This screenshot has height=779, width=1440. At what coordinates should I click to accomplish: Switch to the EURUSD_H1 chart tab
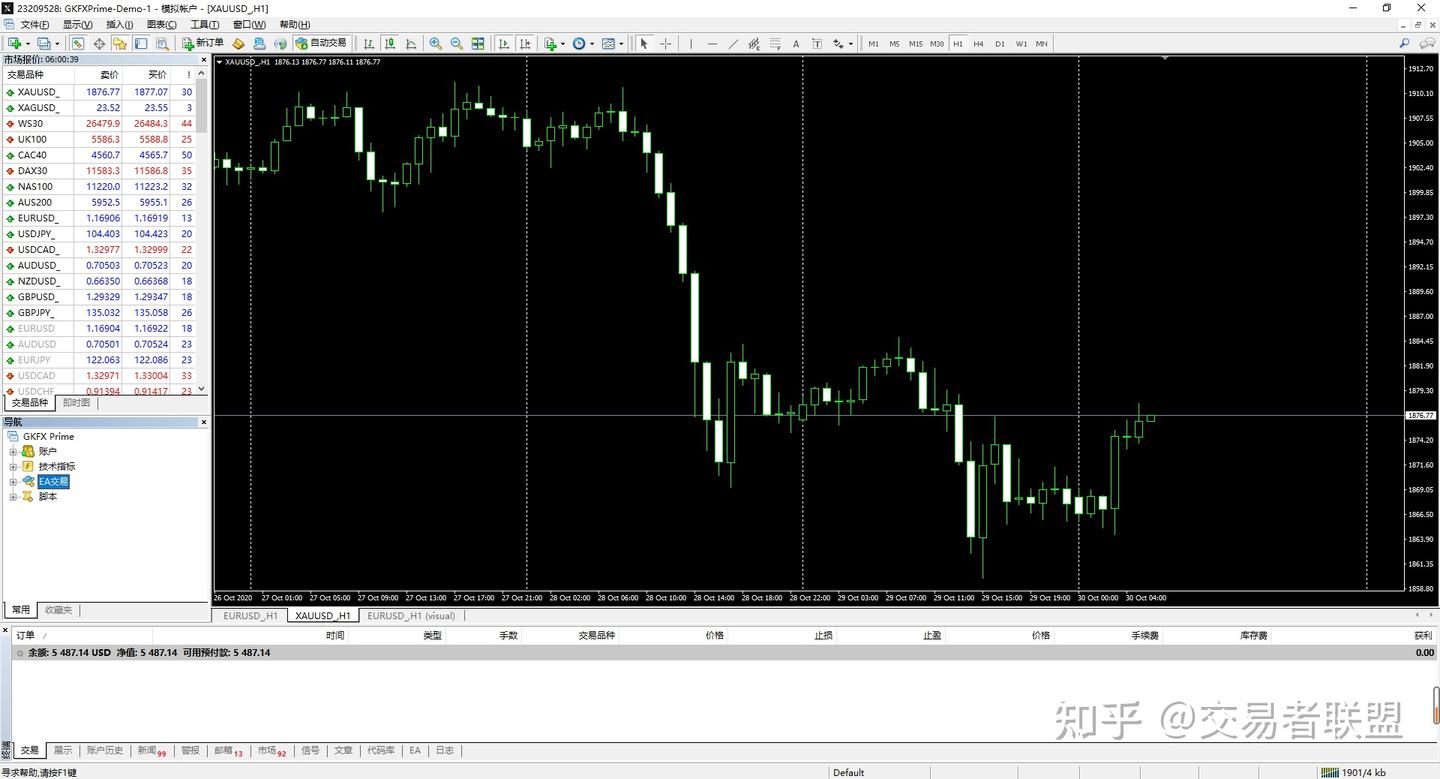tap(250, 615)
